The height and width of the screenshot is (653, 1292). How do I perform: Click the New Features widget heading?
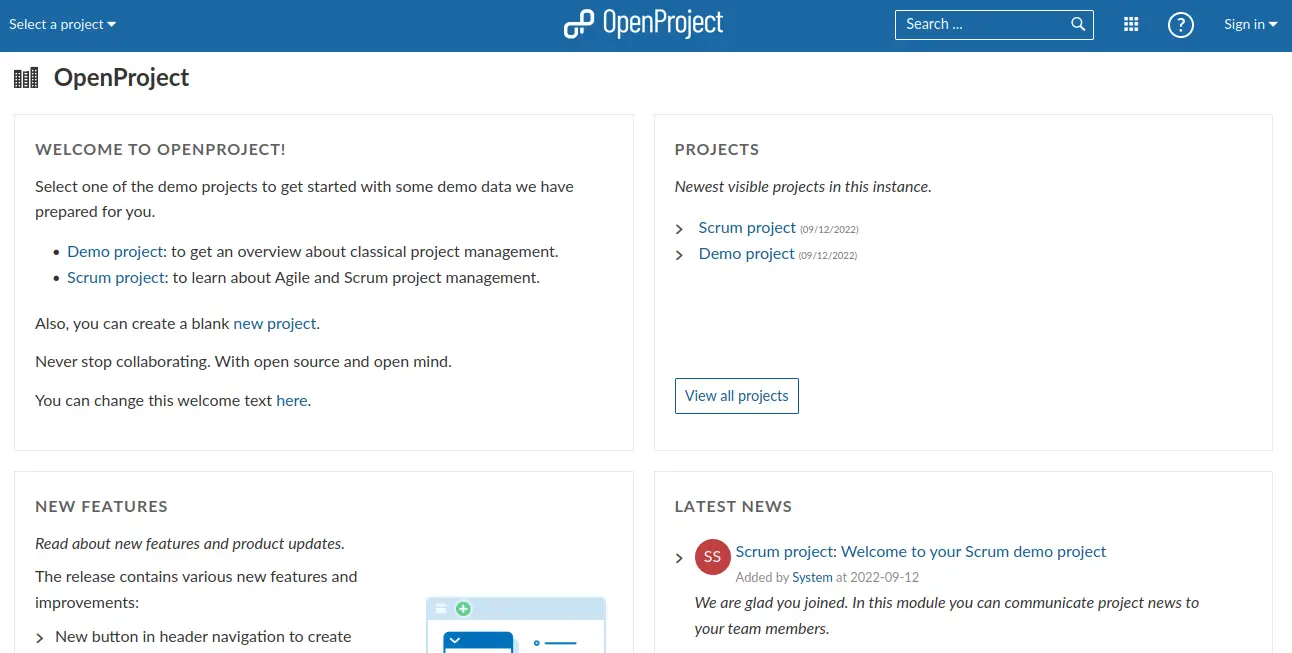pos(101,507)
